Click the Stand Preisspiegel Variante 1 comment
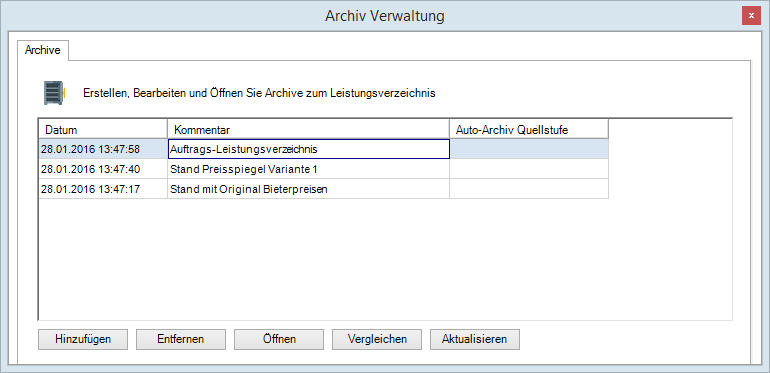The height and width of the screenshot is (373, 770). (x=308, y=169)
